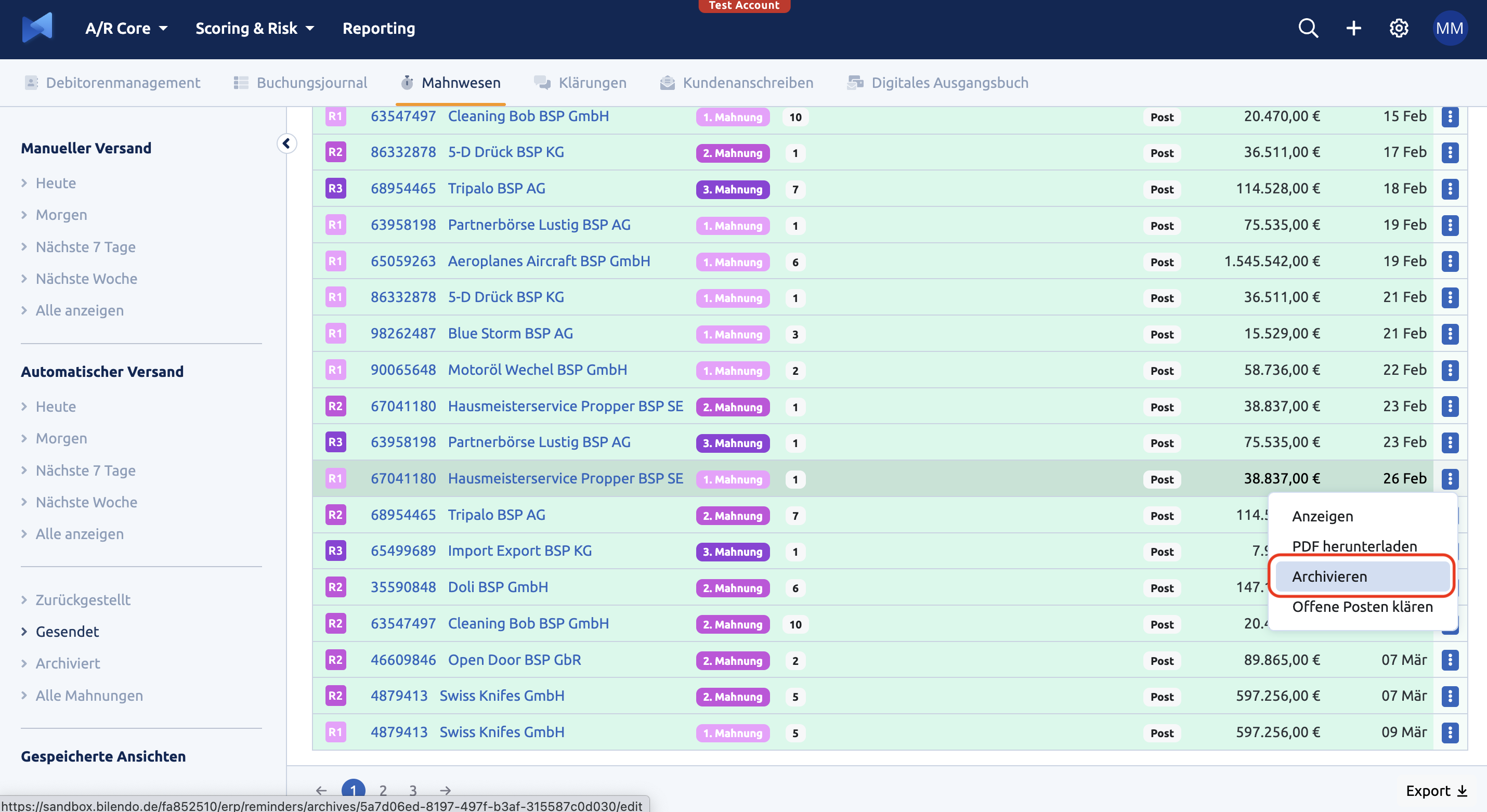Open three-dot menu for Cleaning Bob 15 Feb row
The width and height of the screenshot is (1487, 812).
(x=1450, y=116)
